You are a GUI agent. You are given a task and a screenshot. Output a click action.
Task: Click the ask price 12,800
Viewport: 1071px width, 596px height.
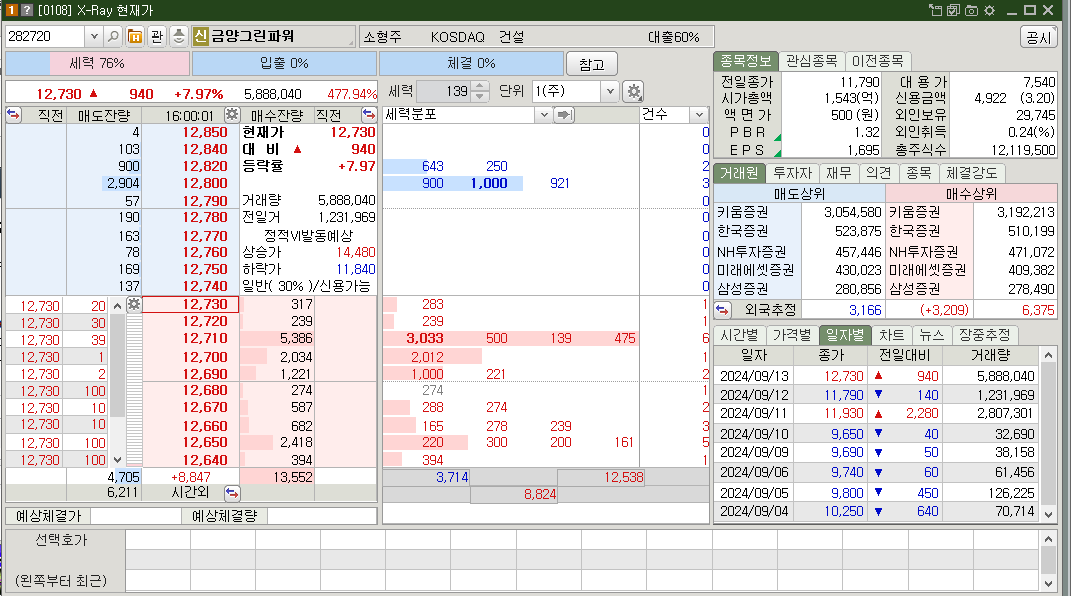coord(204,183)
